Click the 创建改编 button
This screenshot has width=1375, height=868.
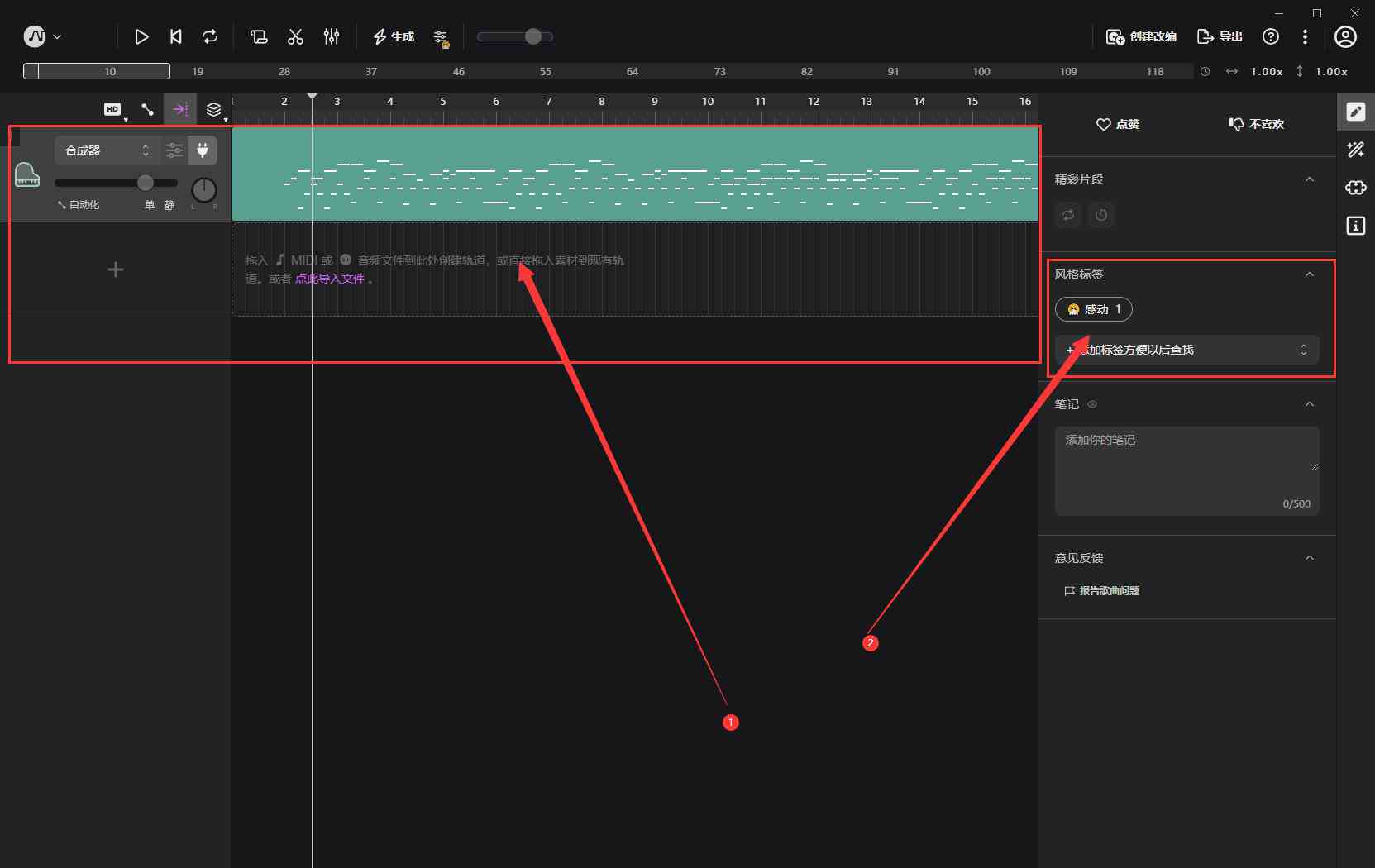click(x=1141, y=36)
